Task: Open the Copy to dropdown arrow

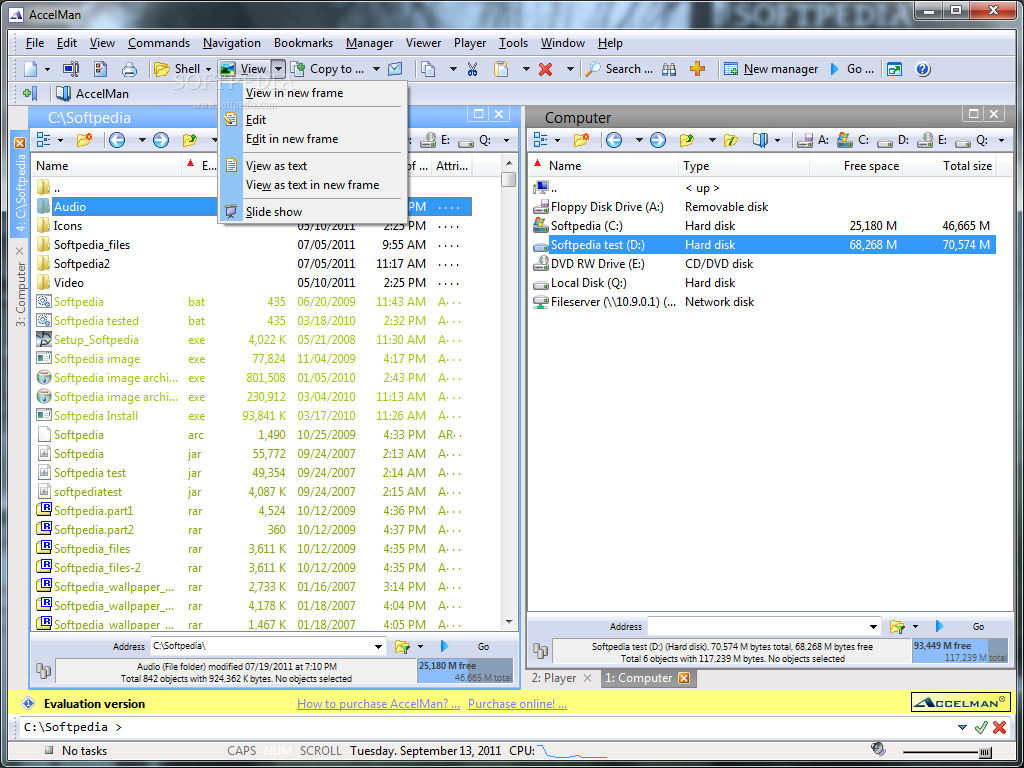Action: (376, 69)
